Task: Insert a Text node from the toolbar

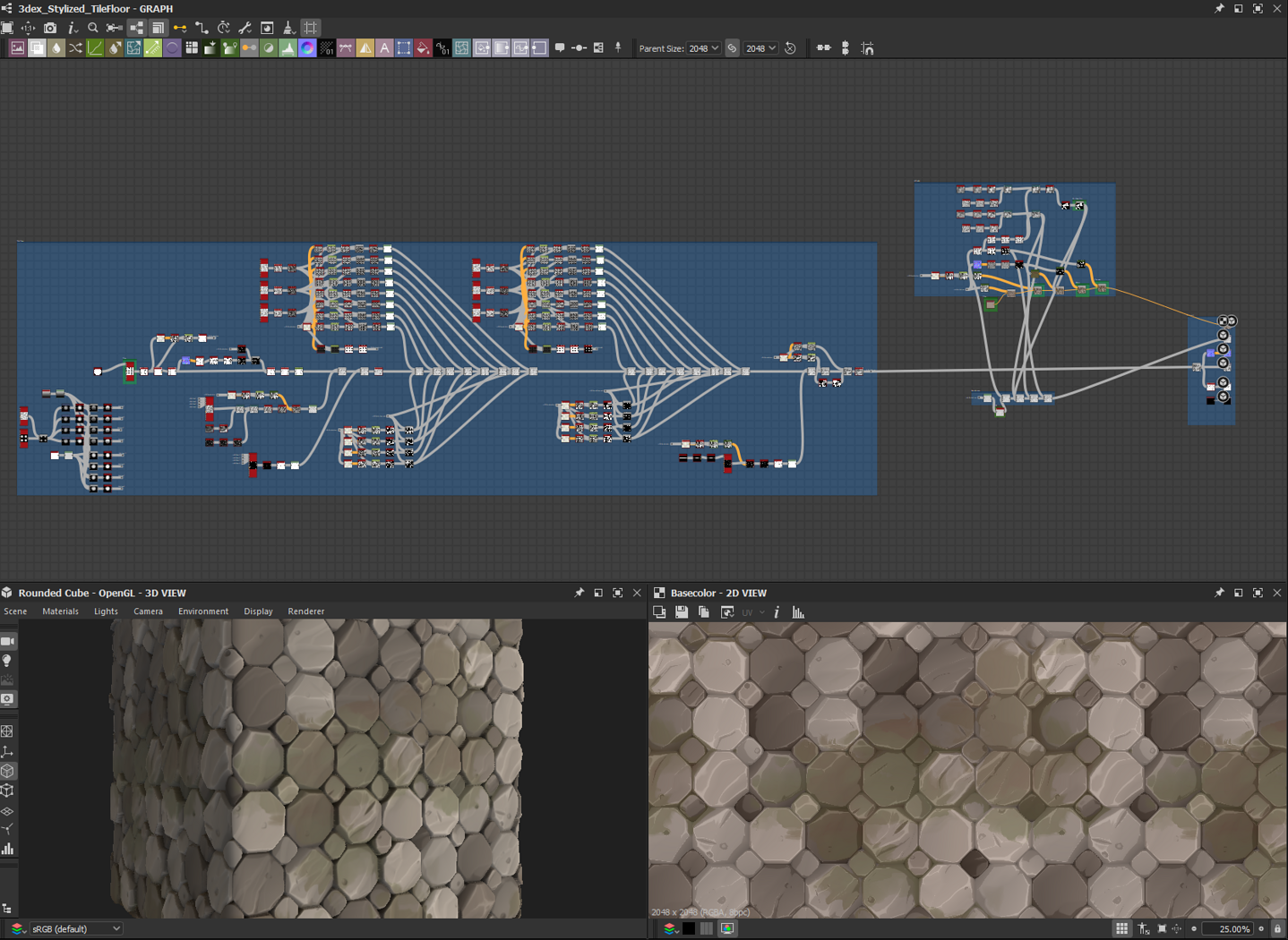Action: pyautogui.click(x=384, y=48)
